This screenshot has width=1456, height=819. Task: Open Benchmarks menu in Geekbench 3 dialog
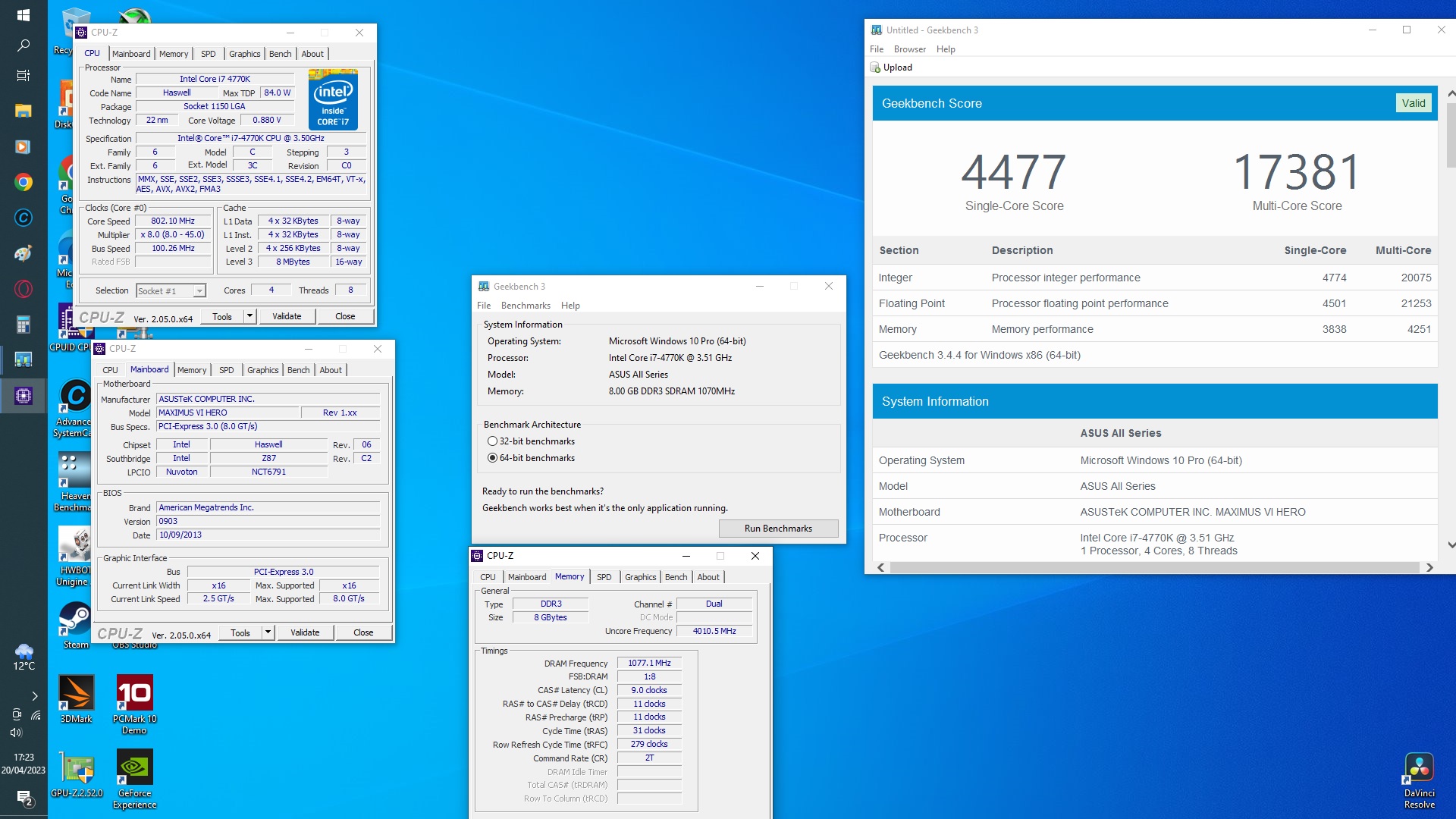point(526,306)
